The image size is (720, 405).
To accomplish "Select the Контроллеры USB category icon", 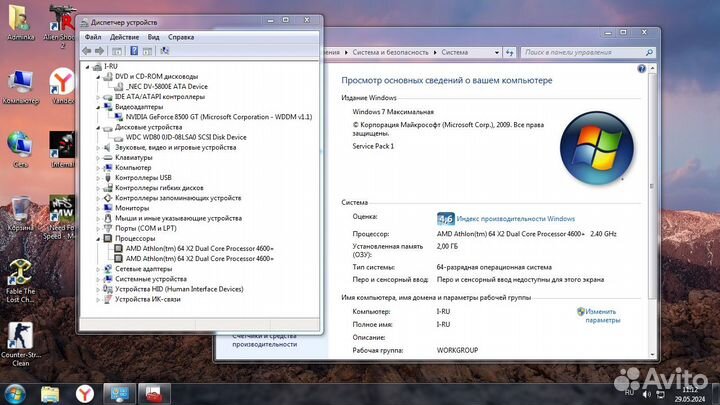I will coord(108,178).
